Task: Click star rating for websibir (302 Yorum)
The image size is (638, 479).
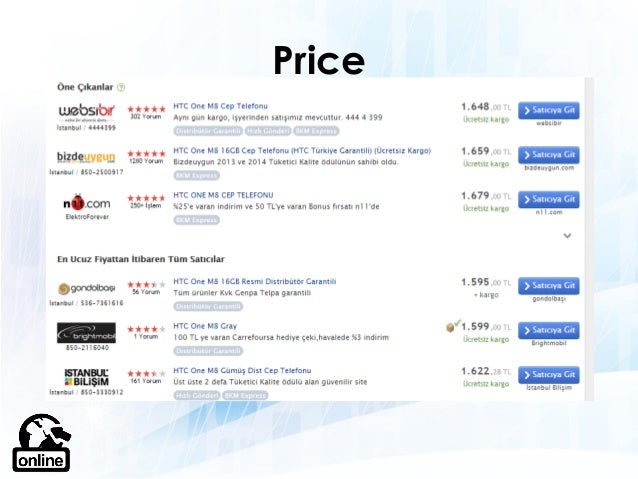Action: click(146, 109)
